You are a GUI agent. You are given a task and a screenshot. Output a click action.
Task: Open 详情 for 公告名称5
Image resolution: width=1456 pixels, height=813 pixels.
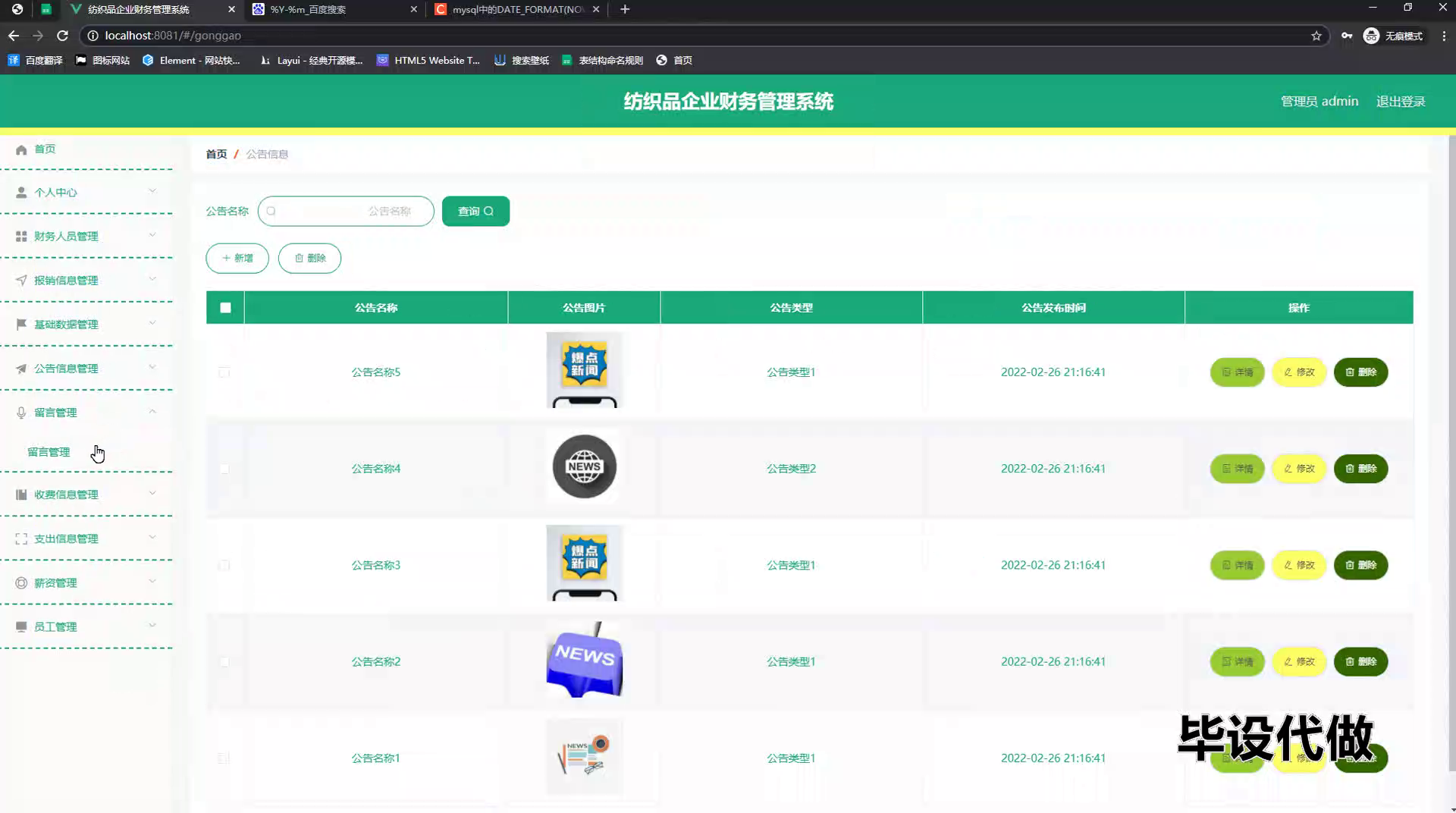click(x=1238, y=372)
